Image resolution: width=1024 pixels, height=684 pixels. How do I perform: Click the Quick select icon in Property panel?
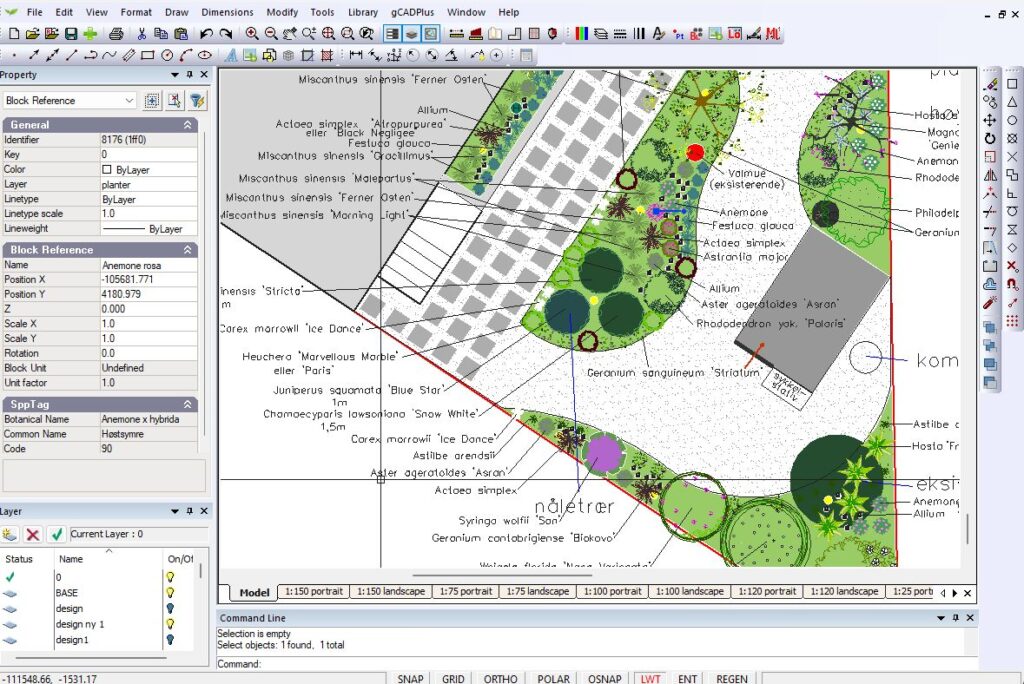coord(174,101)
